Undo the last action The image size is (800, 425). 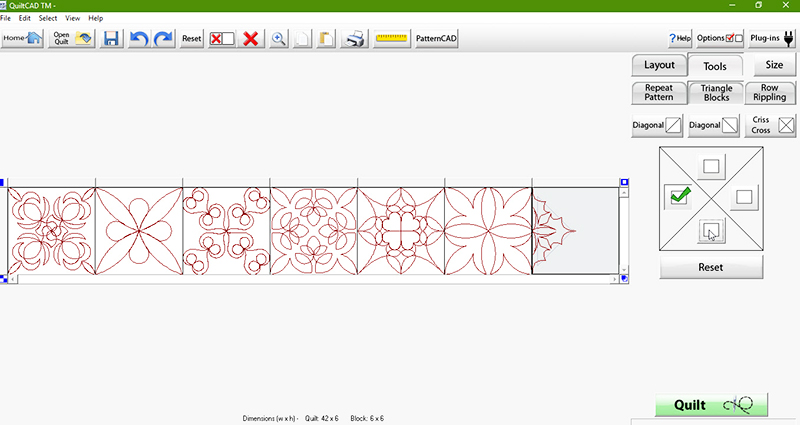(x=140, y=38)
